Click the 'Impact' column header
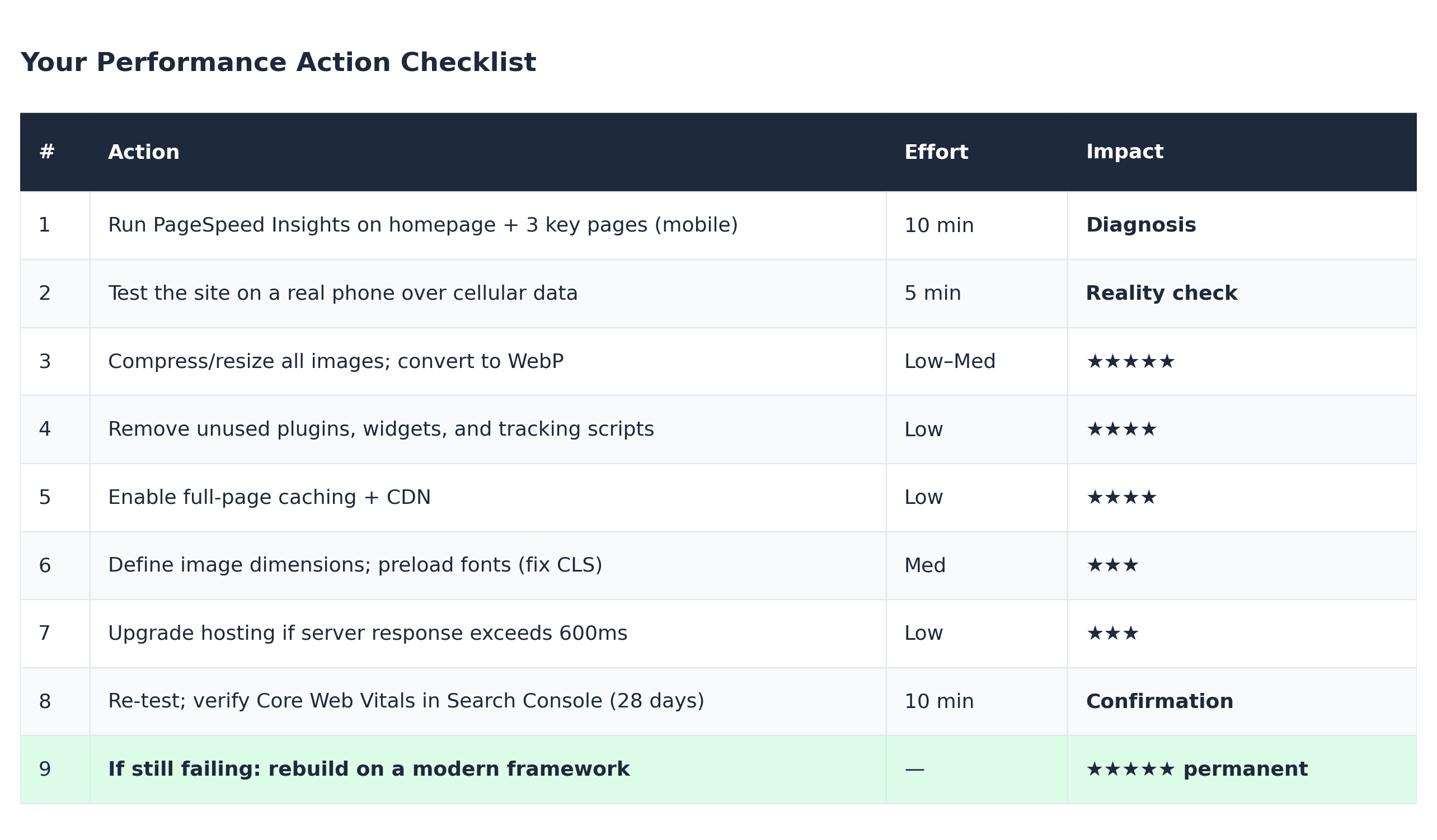 click(x=1125, y=152)
